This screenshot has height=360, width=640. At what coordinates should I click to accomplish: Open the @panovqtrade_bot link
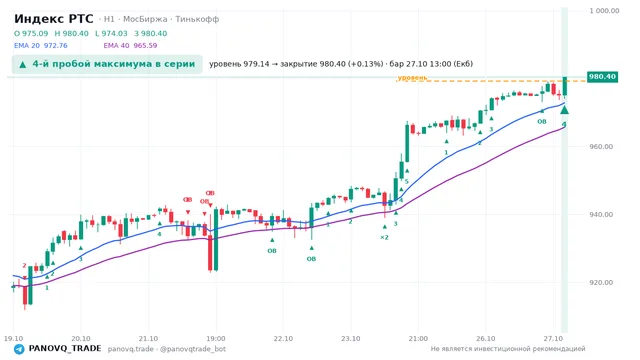193,349
